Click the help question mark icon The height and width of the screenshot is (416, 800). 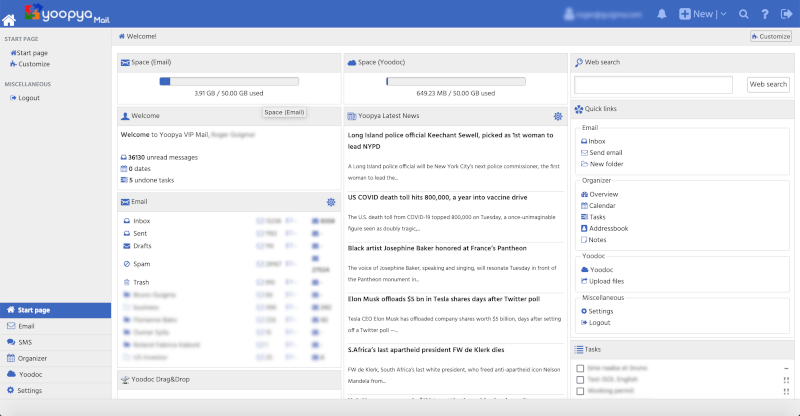pyautogui.click(x=764, y=14)
